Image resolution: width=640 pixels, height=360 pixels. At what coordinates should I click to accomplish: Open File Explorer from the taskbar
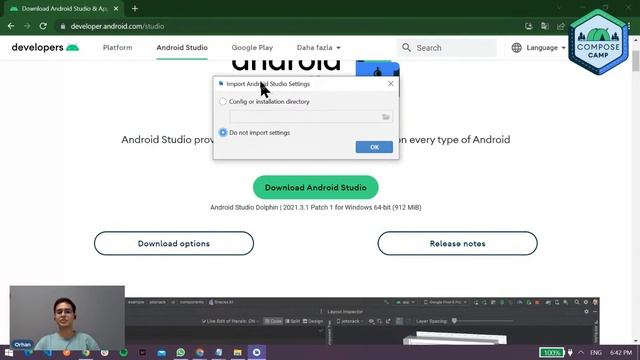(x=238, y=352)
